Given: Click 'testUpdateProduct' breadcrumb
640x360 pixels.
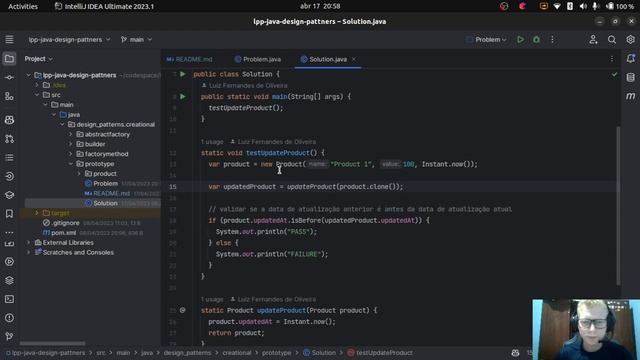Looking at the screenshot, I should pyautogui.click(x=380, y=353).
